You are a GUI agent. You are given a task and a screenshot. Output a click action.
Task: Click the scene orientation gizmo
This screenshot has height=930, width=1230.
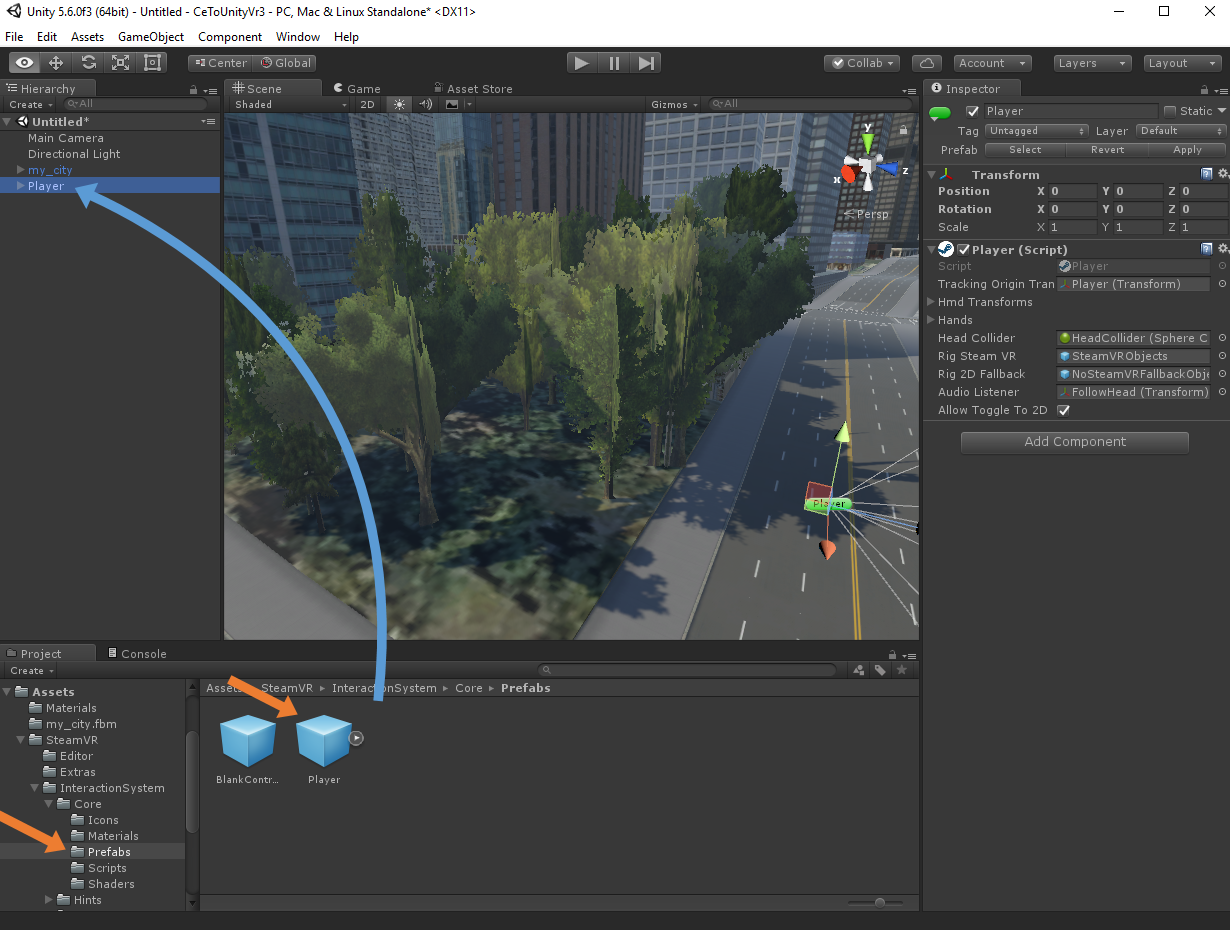867,165
